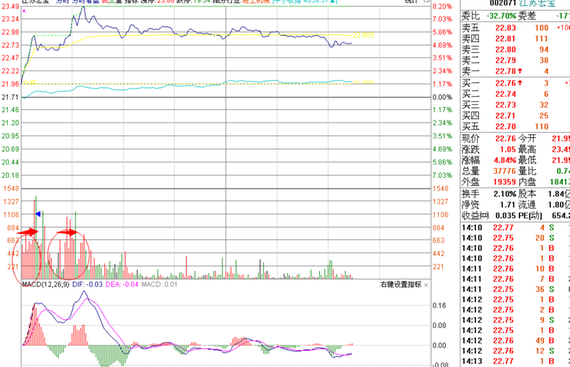Click the 14:12 trade of 49 lots
Screen dimensions: 570x367
click(515, 340)
